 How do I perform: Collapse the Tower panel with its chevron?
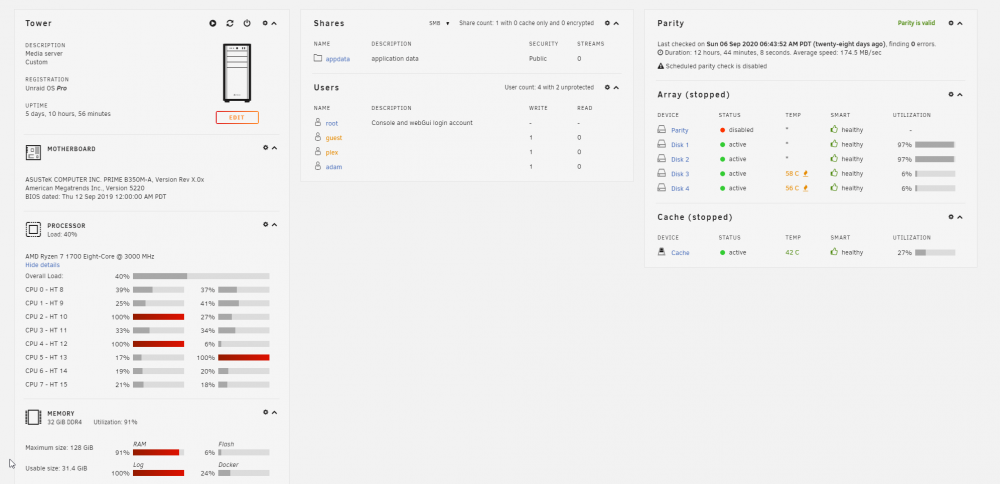(x=274, y=24)
